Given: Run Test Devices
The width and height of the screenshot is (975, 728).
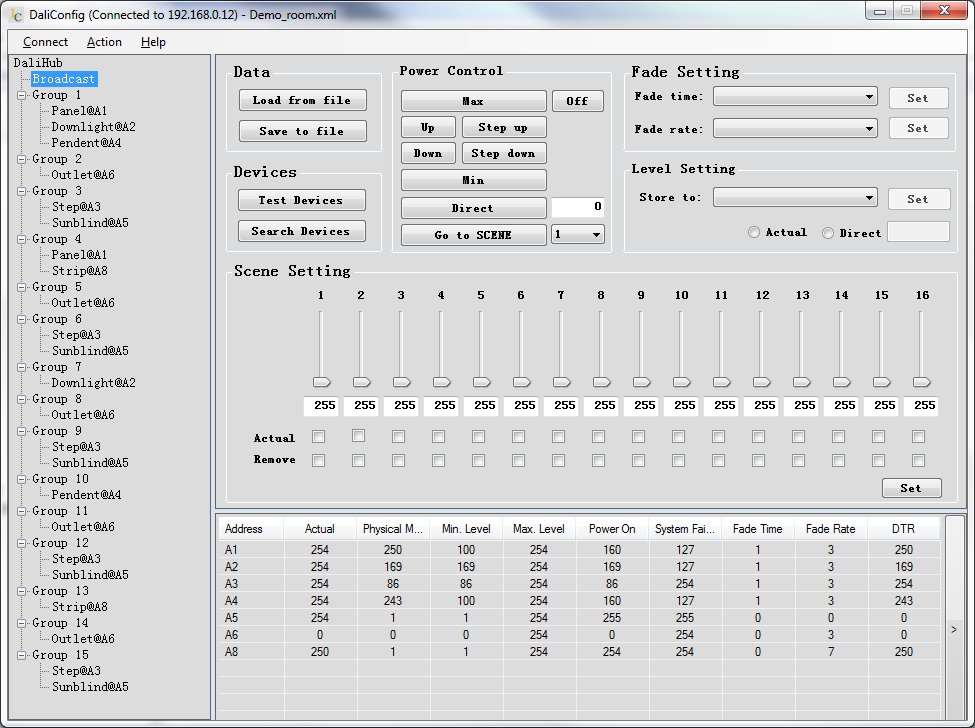Looking at the screenshot, I should point(302,200).
